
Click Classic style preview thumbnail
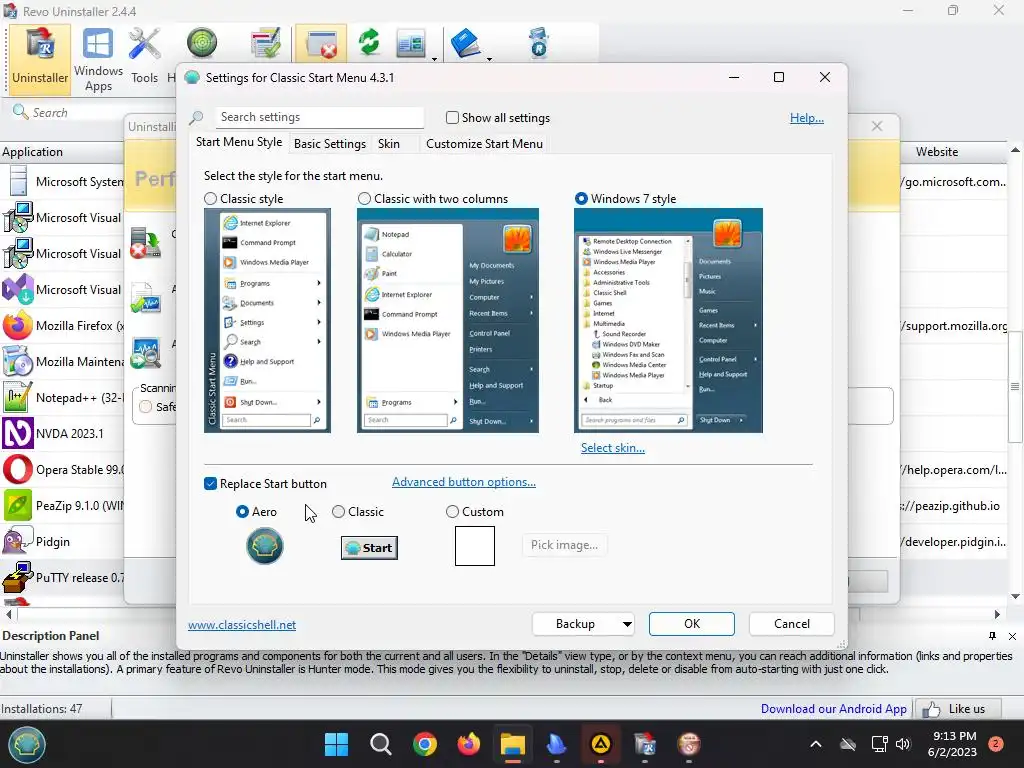[267, 321]
